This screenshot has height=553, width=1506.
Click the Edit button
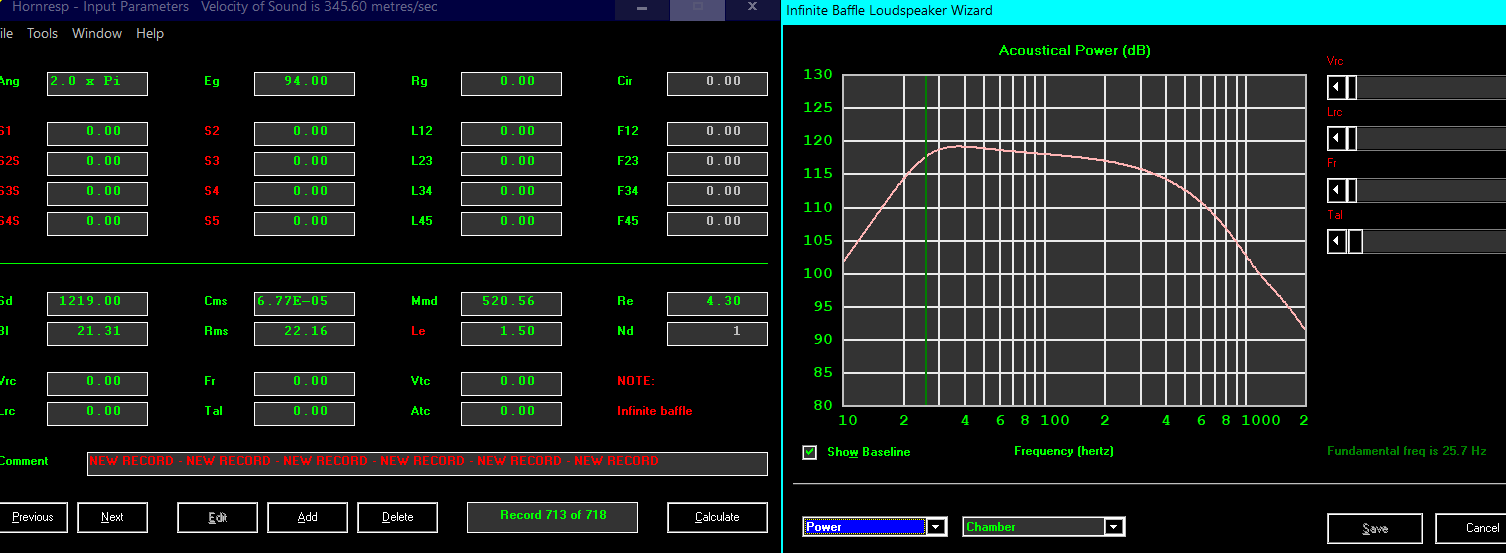[217, 517]
